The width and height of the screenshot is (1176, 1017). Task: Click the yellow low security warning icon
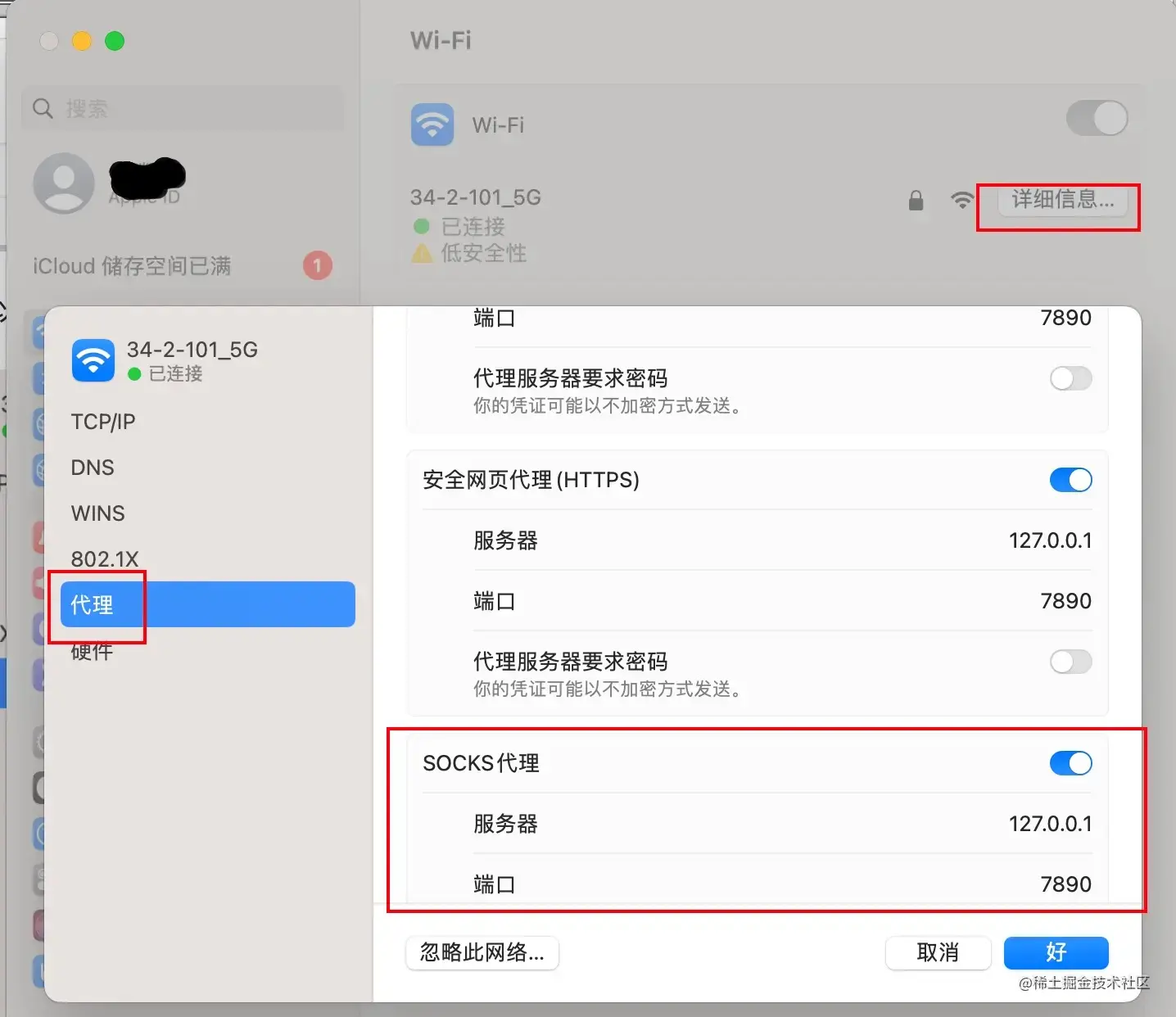[422, 253]
